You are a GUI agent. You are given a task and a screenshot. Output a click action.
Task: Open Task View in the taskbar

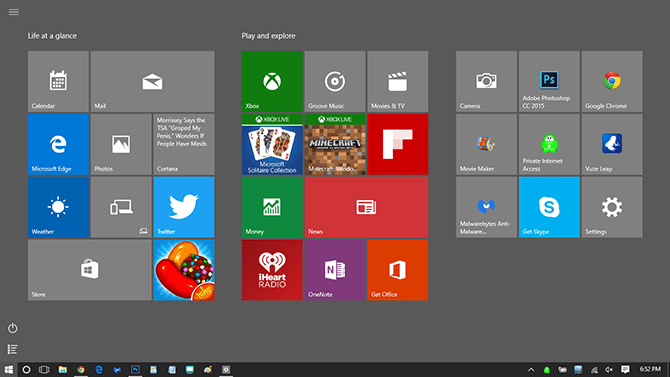[x=44, y=370]
